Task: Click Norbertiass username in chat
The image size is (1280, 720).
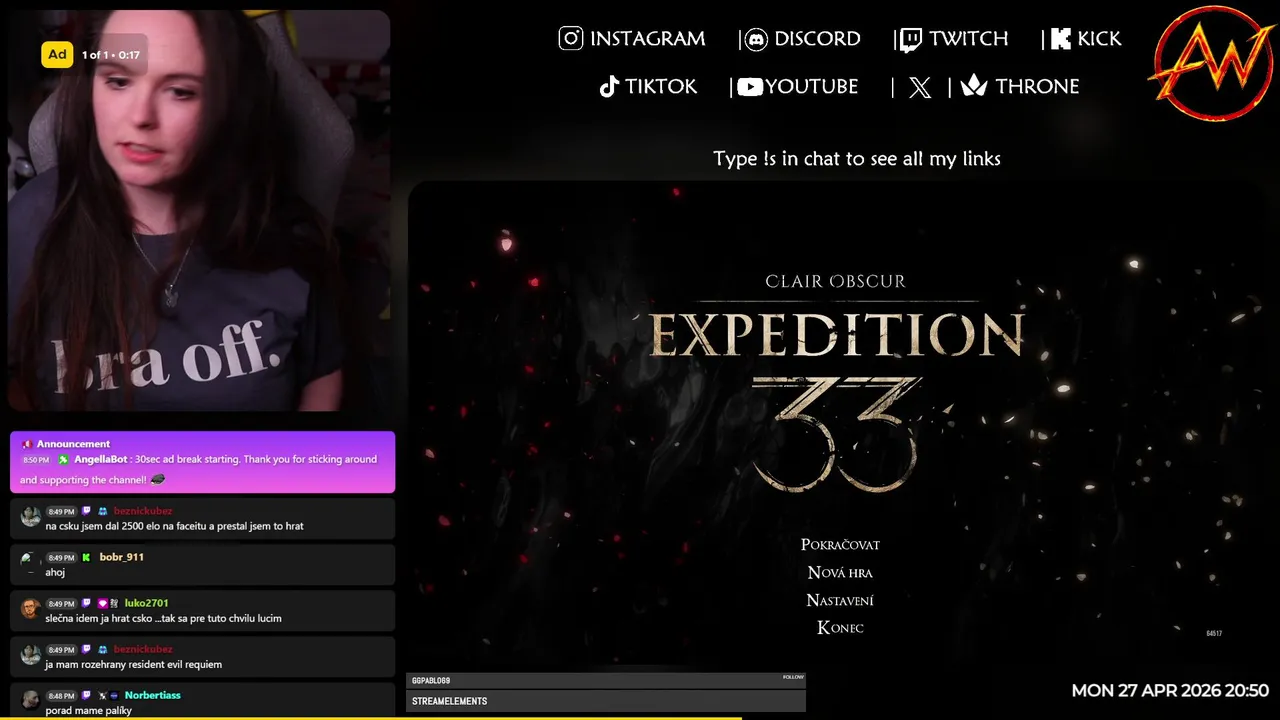Action: pos(153,696)
